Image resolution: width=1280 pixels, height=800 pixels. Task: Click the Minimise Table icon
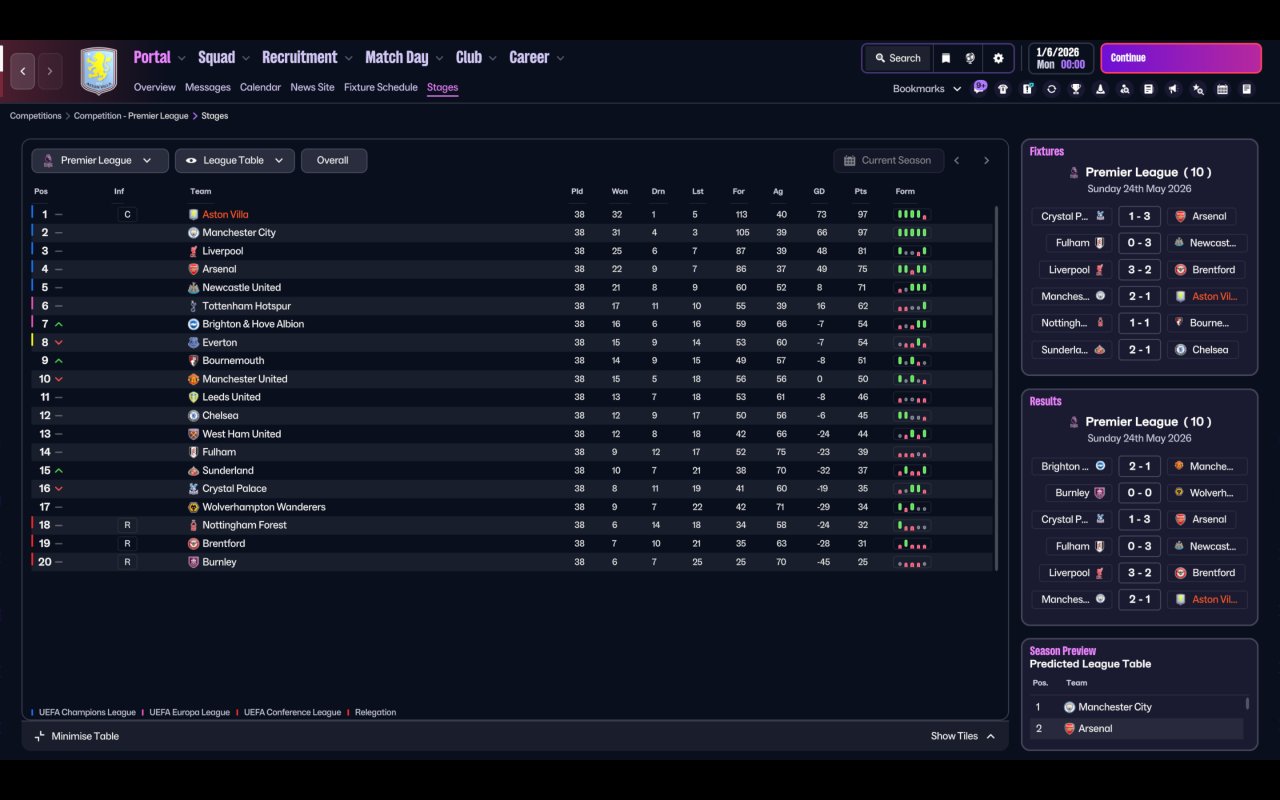(40, 736)
